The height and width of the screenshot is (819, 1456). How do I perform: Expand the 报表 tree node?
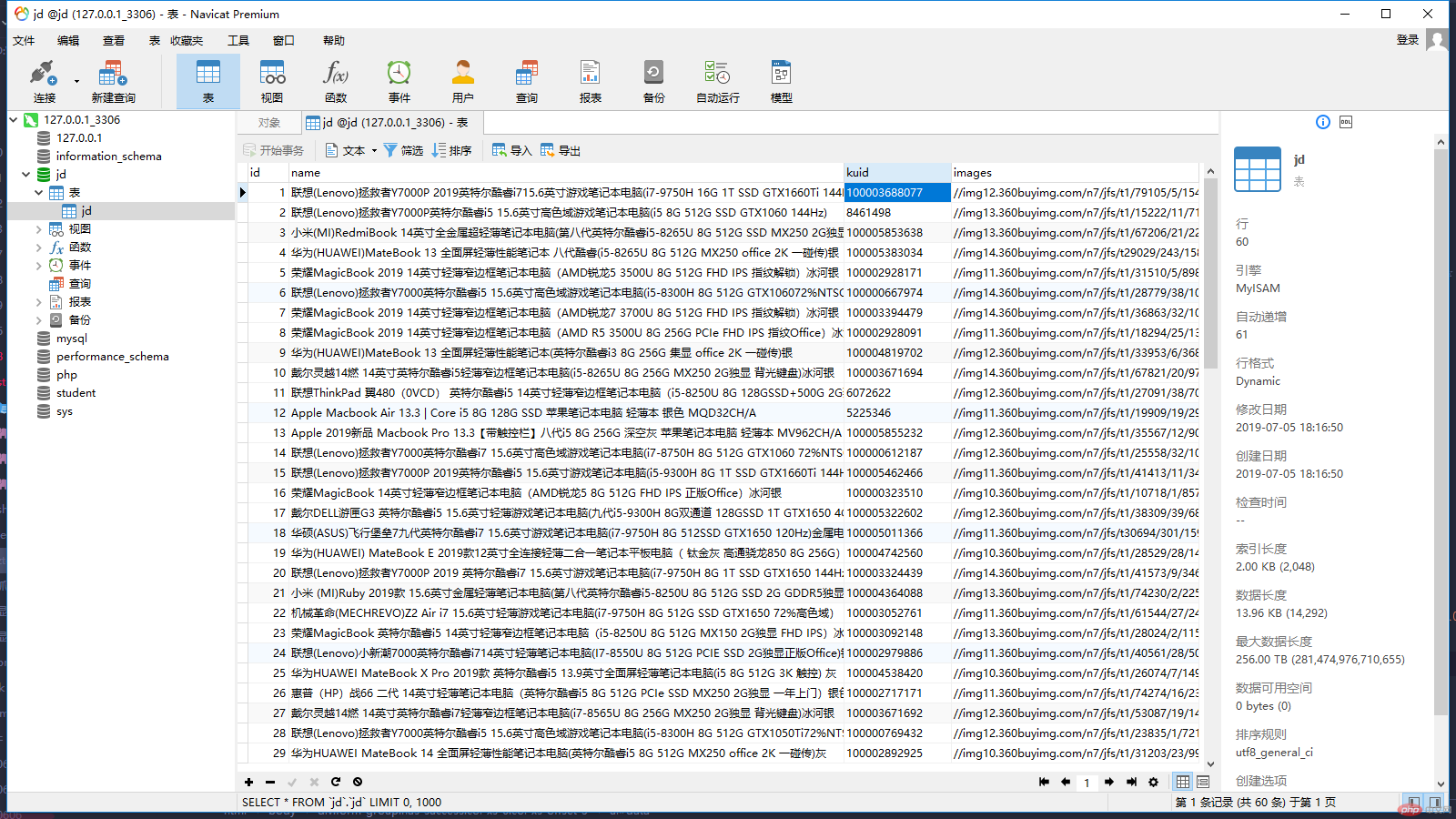[x=38, y=301]
